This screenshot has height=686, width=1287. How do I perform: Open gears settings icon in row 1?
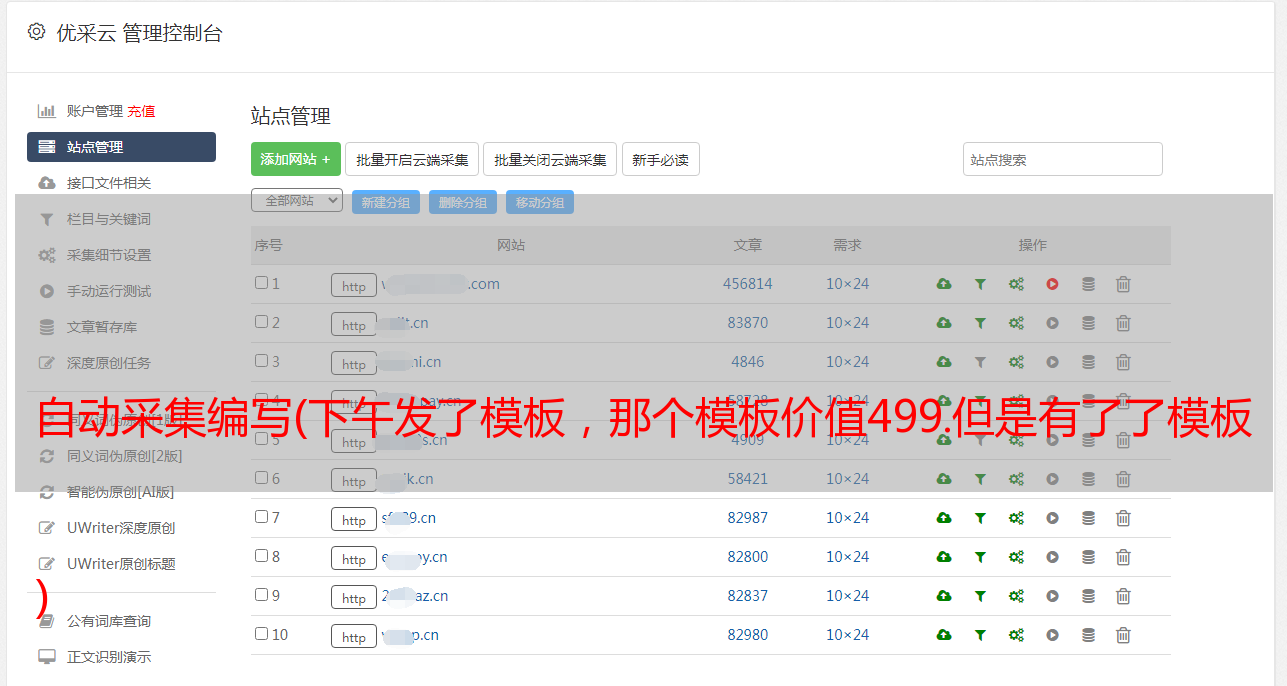(1016, 284)
